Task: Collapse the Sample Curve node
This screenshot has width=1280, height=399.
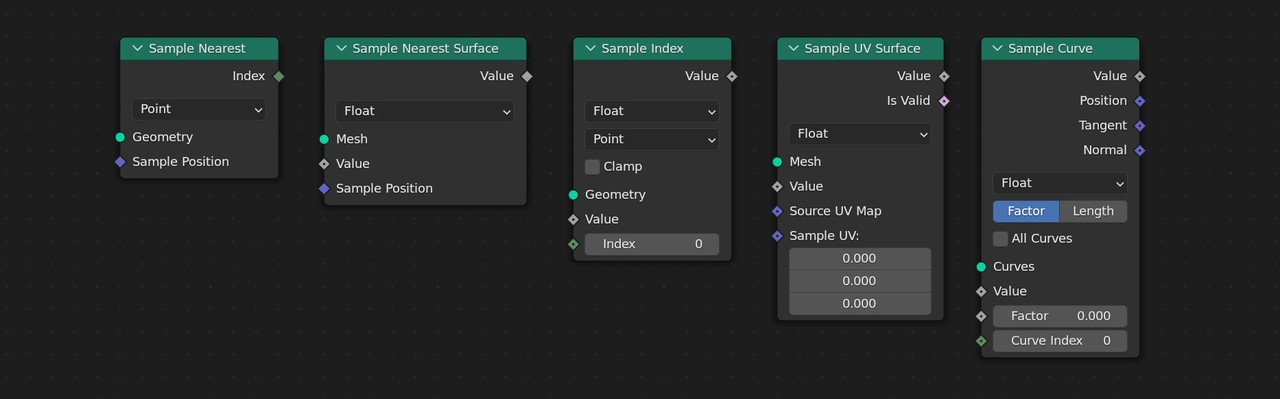Action: click(x=997, y=48)
